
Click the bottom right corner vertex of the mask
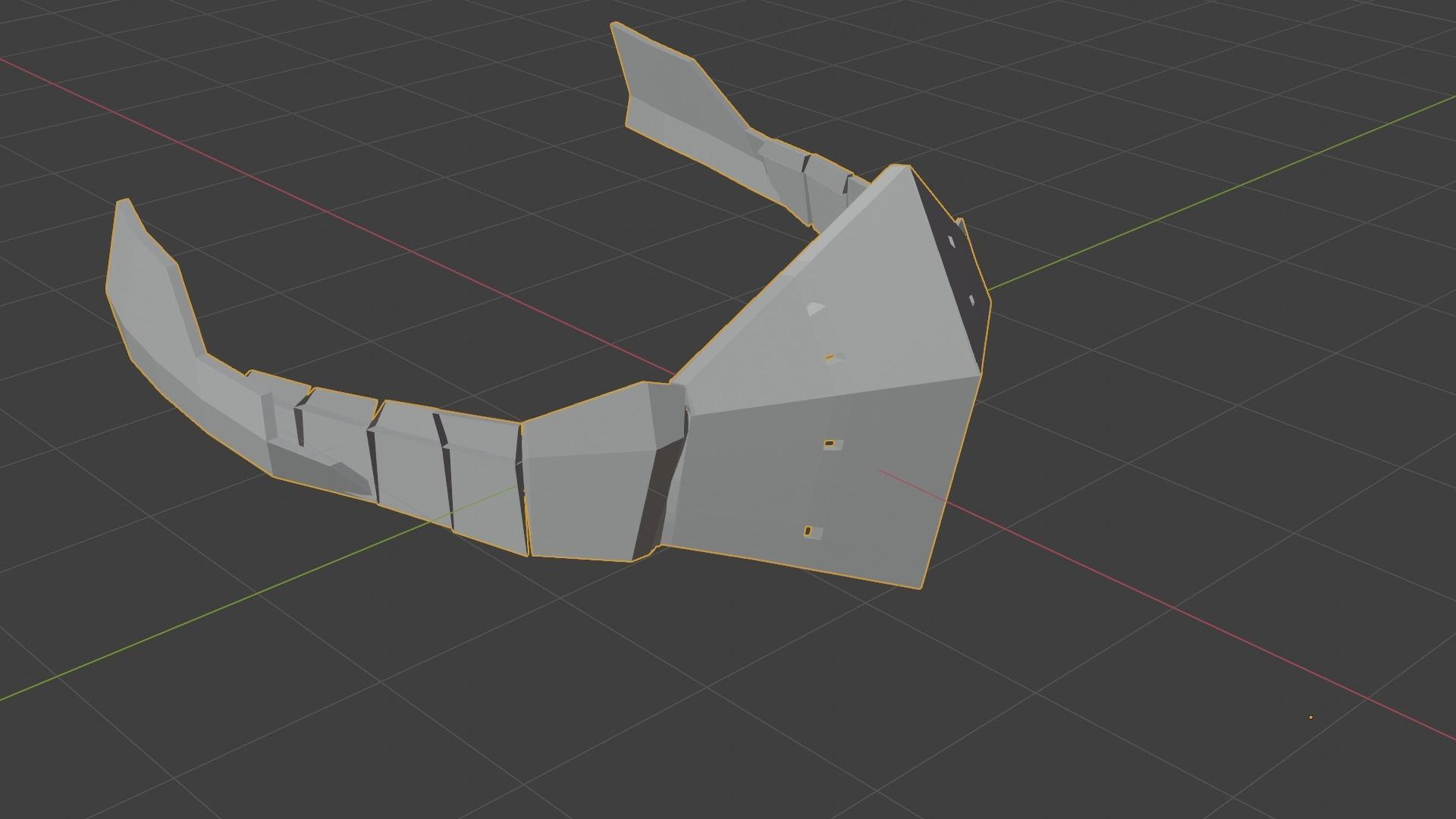921,588
